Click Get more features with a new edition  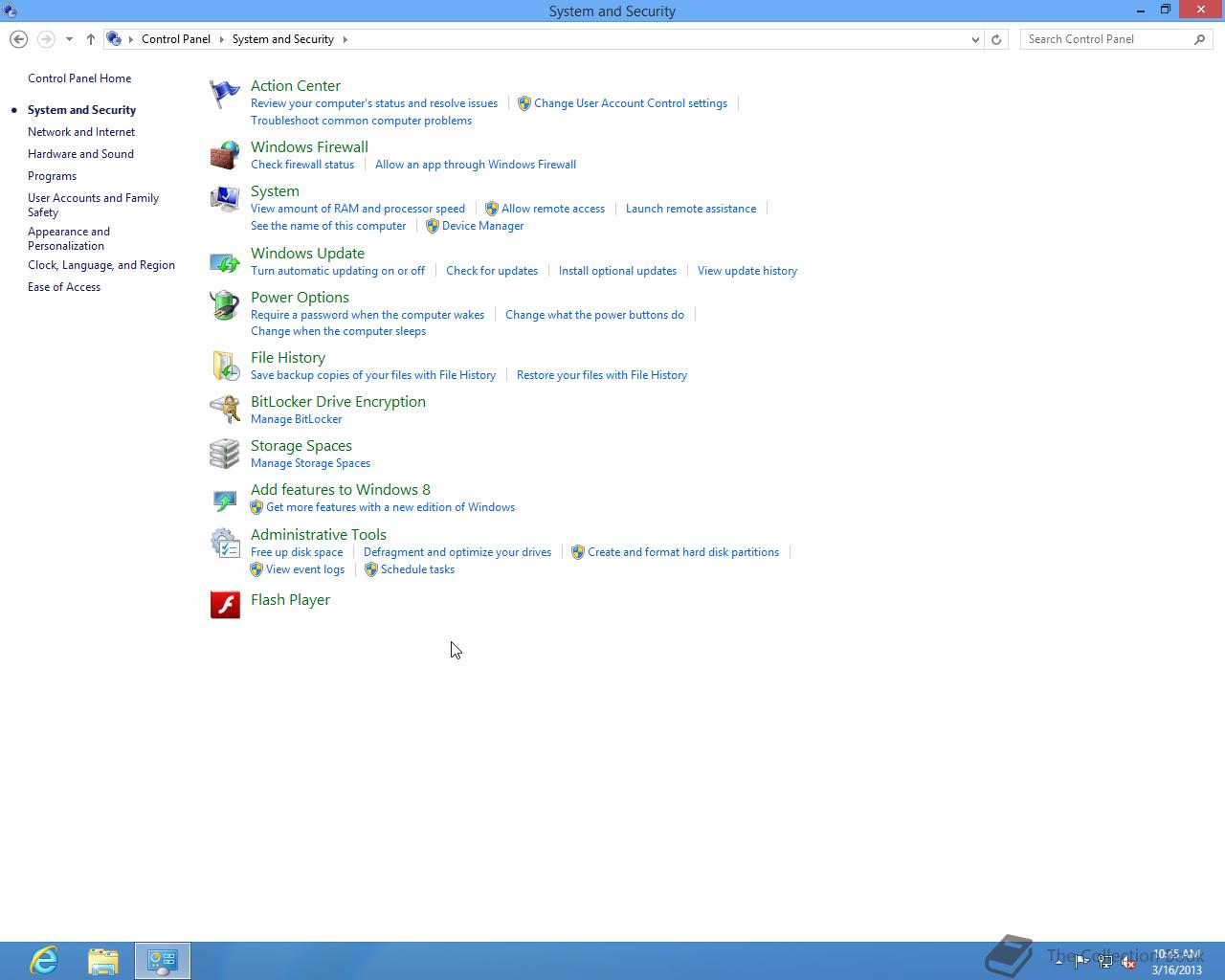coord(390,507)
